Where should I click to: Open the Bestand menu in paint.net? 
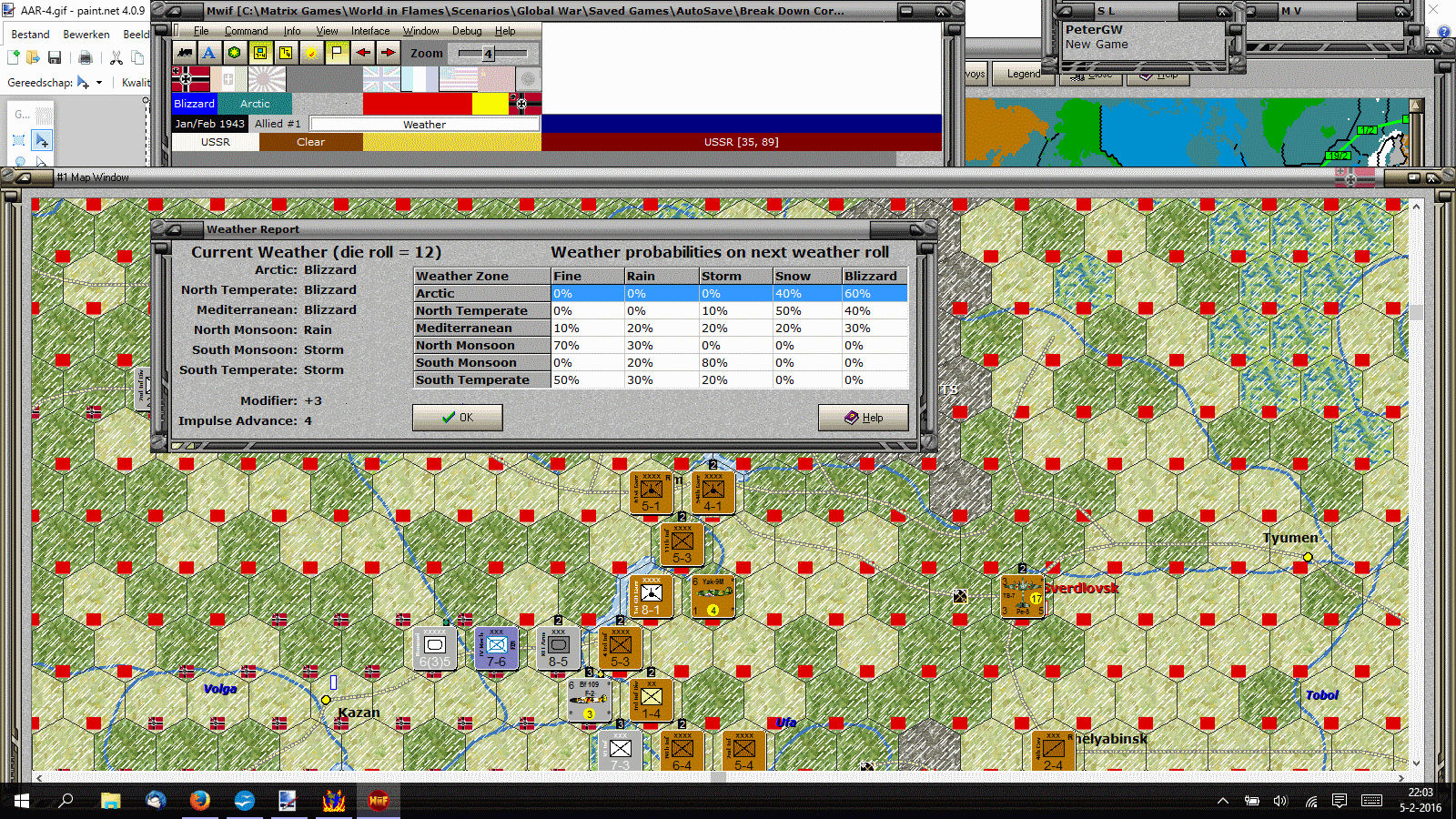(x=30, y=35)
